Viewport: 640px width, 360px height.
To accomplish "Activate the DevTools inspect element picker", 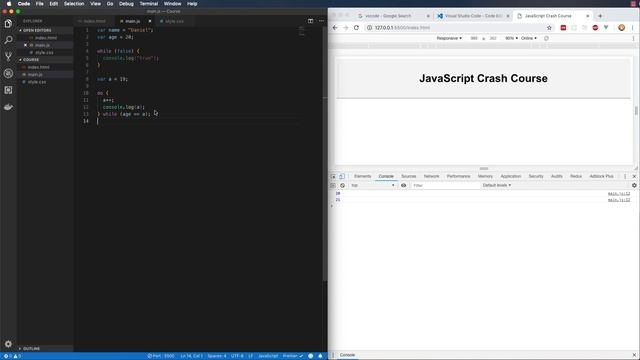I will 333,176.
